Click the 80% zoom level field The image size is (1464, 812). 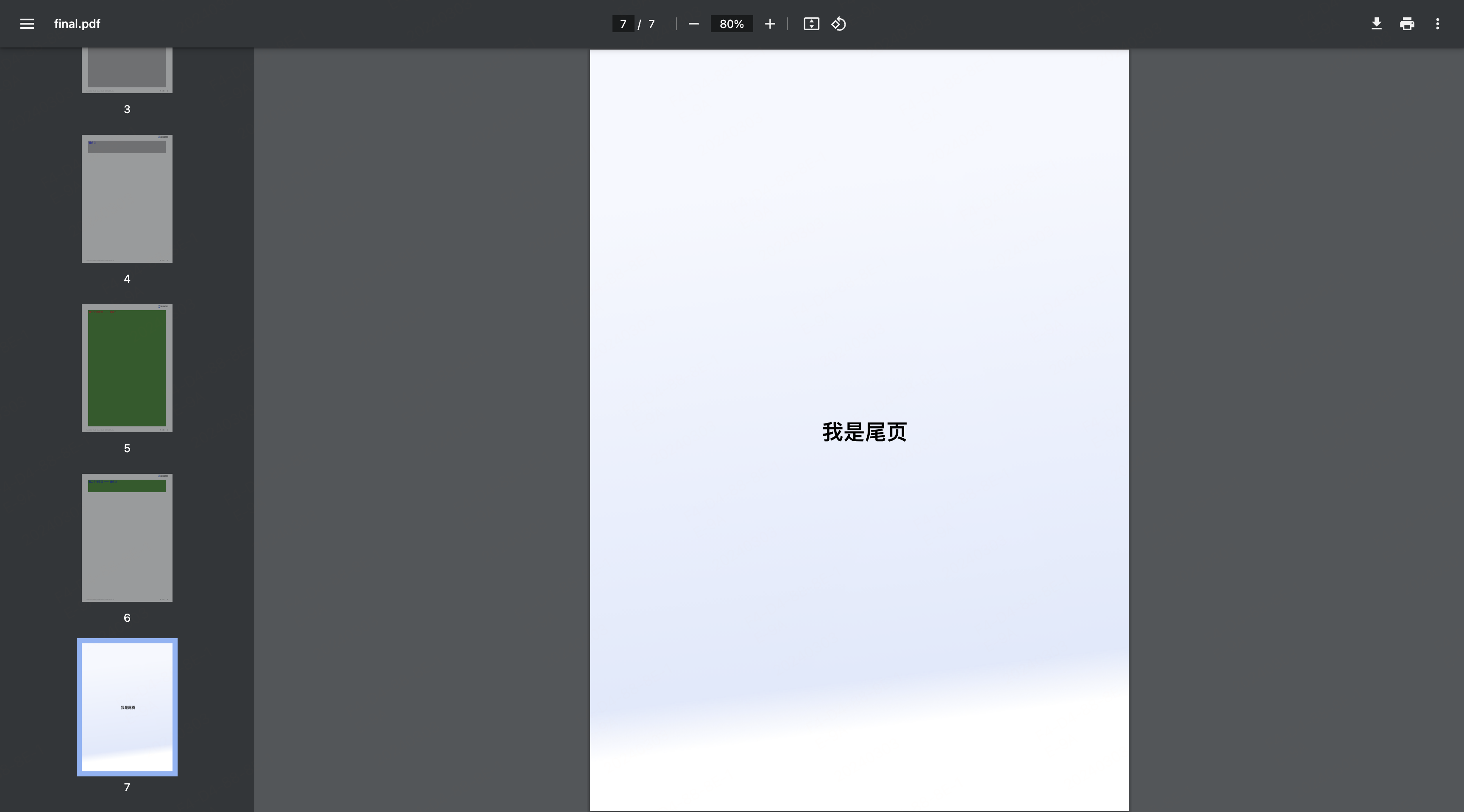(732, 24)
